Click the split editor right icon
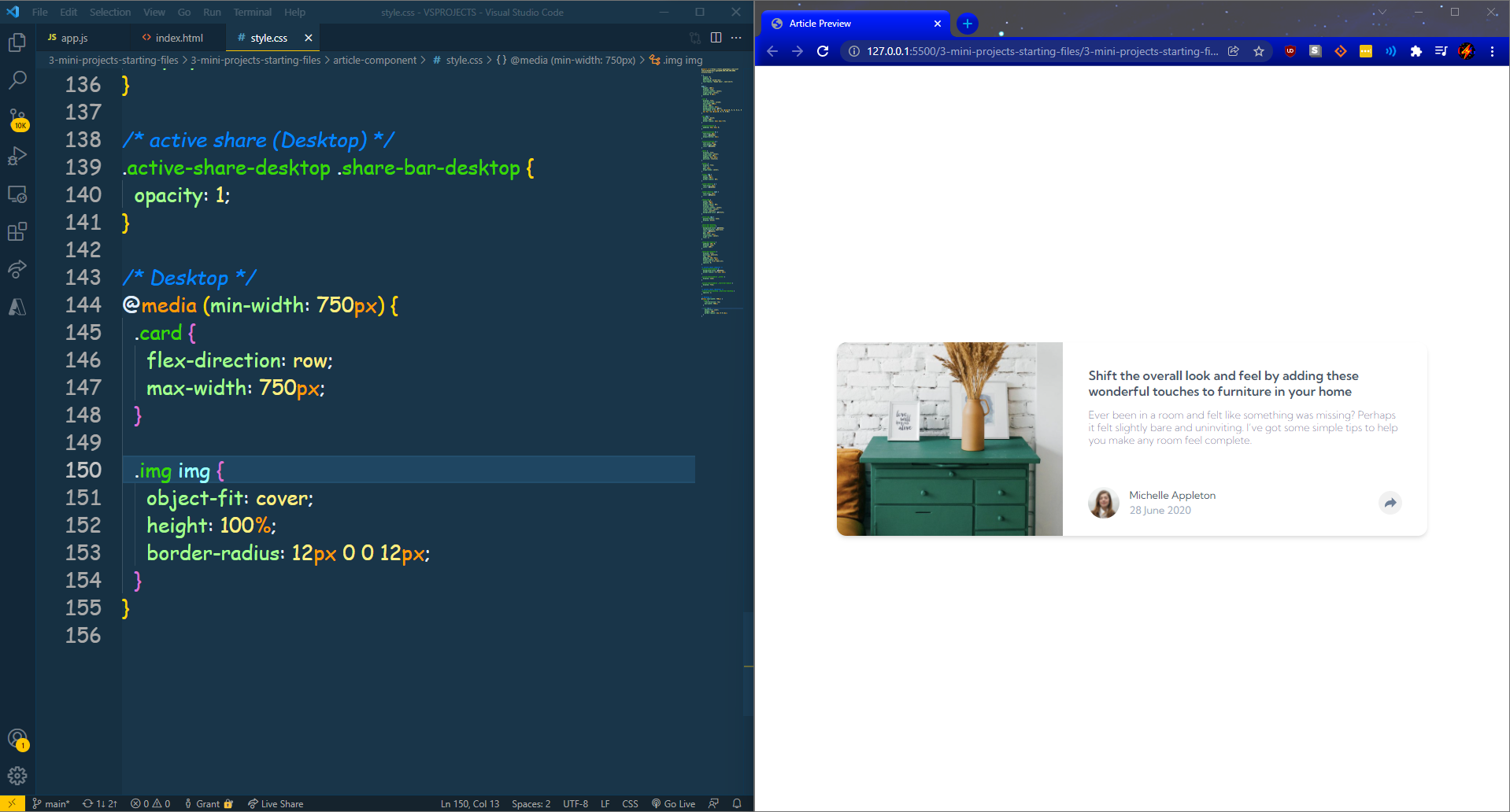This screenshot has height=812, width=1510. click(x=716, y=38)
